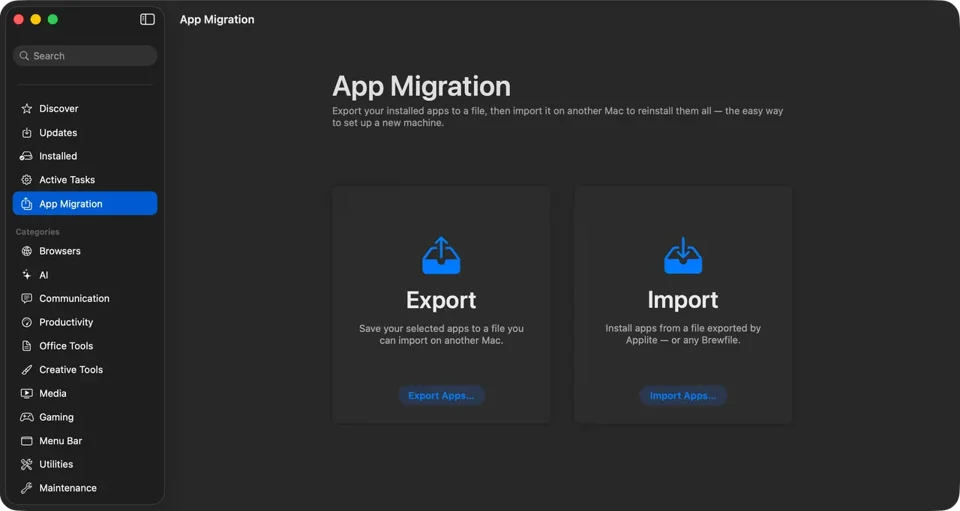
Task: Click the Installed drive icon
Action: click(x=26, y=156)
